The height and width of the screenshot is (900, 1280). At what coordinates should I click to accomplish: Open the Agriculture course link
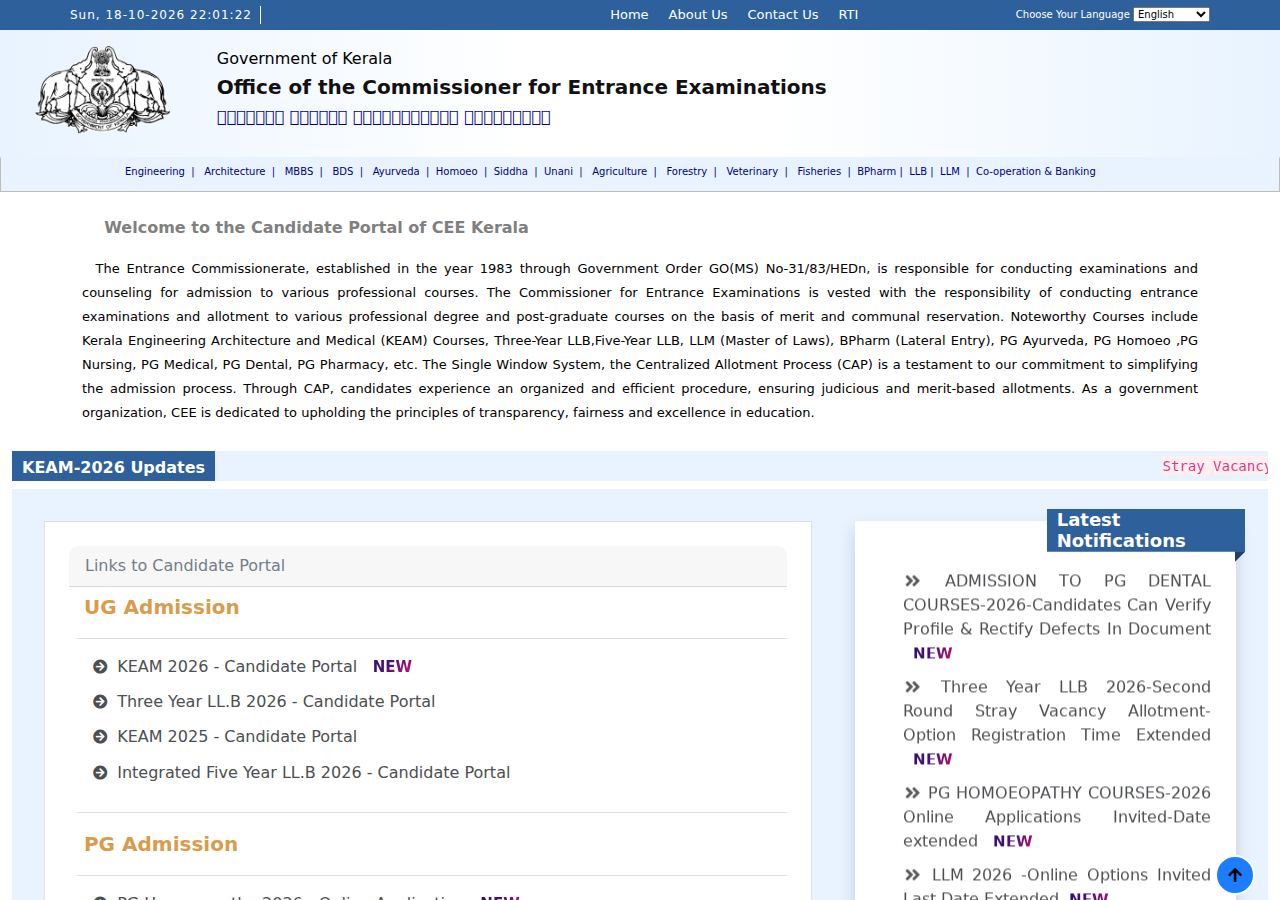click(620, 172)
